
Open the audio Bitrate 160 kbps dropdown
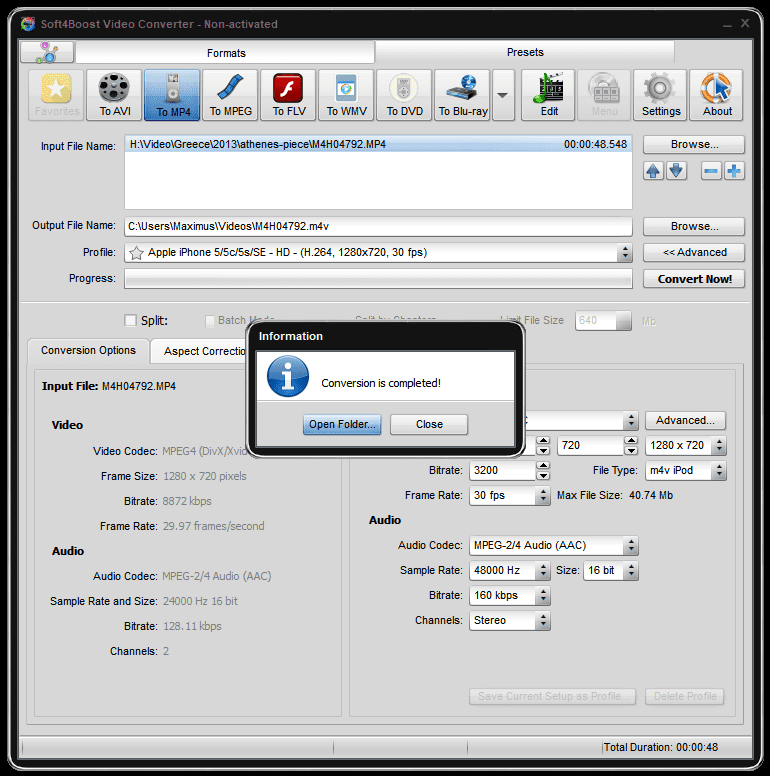[x=543, y=595]
